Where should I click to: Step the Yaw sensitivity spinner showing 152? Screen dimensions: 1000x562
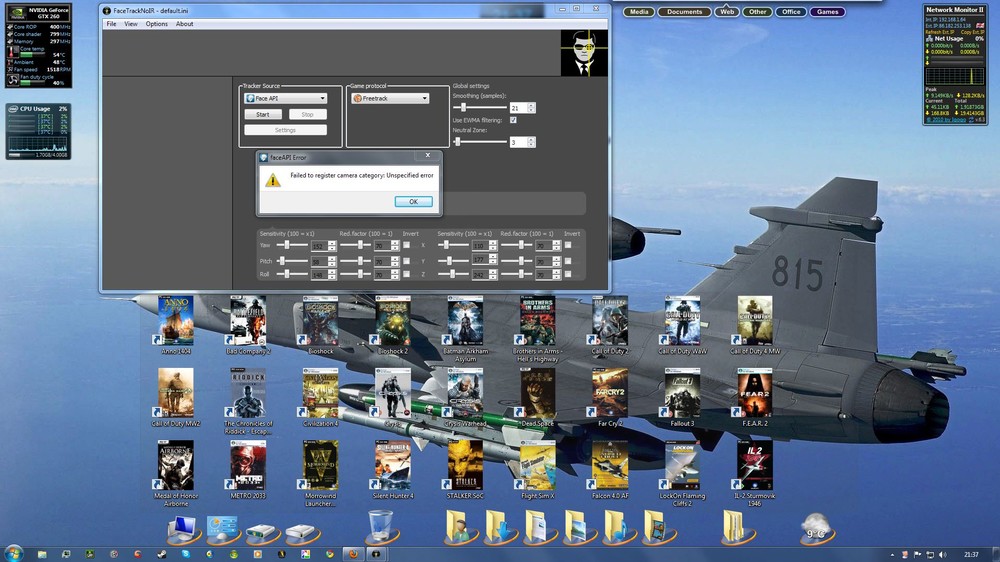point(332,246)
